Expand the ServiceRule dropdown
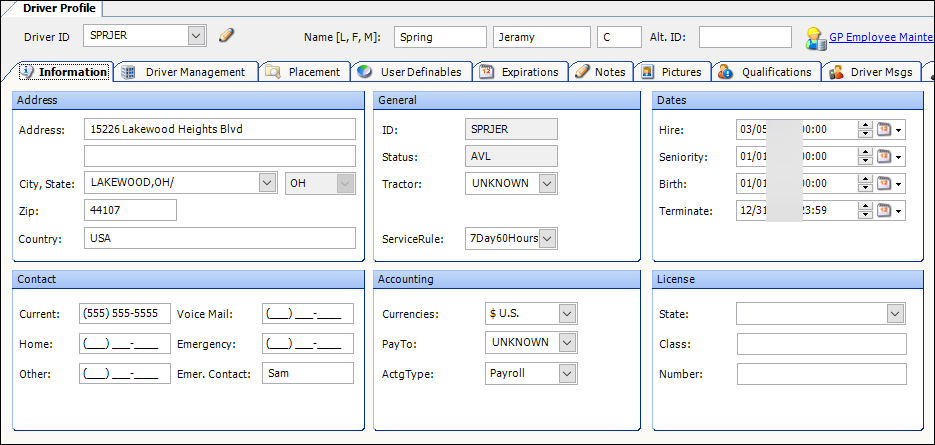Image resolution: width=935 pixels, height=445 pixels. click(547, 238)
